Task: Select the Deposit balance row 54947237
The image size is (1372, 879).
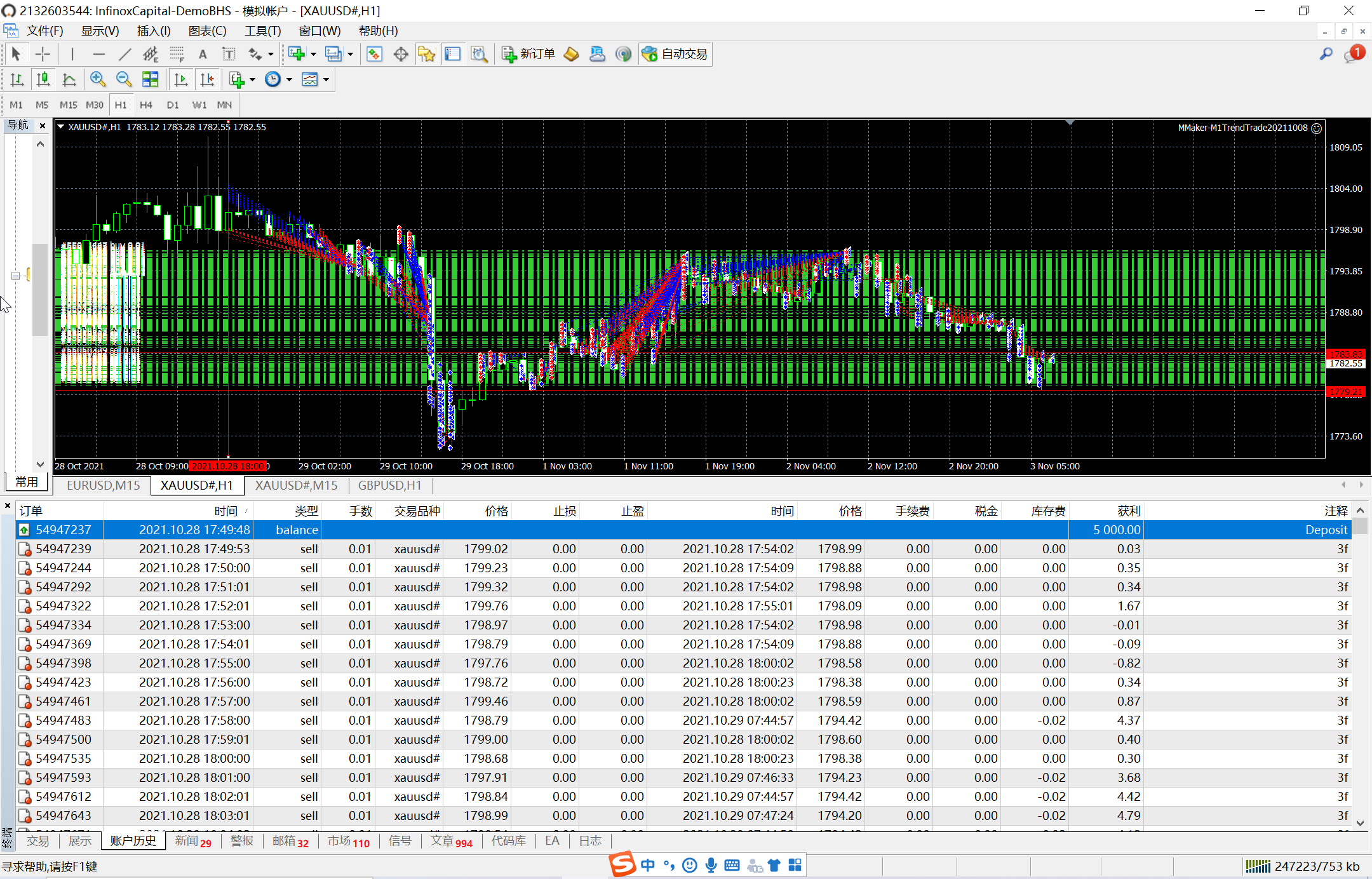Action: point(683,530)
